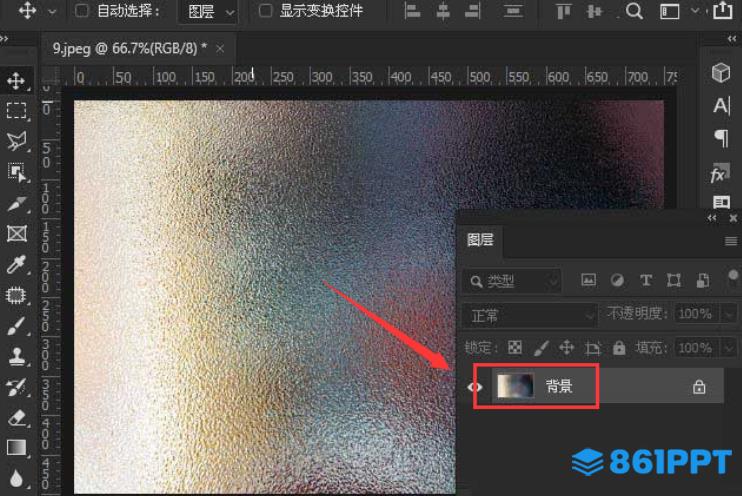The image size is (742, 496).
Task: Select the Rectangular Marquee tool
Action: click(x=16, y=110)
